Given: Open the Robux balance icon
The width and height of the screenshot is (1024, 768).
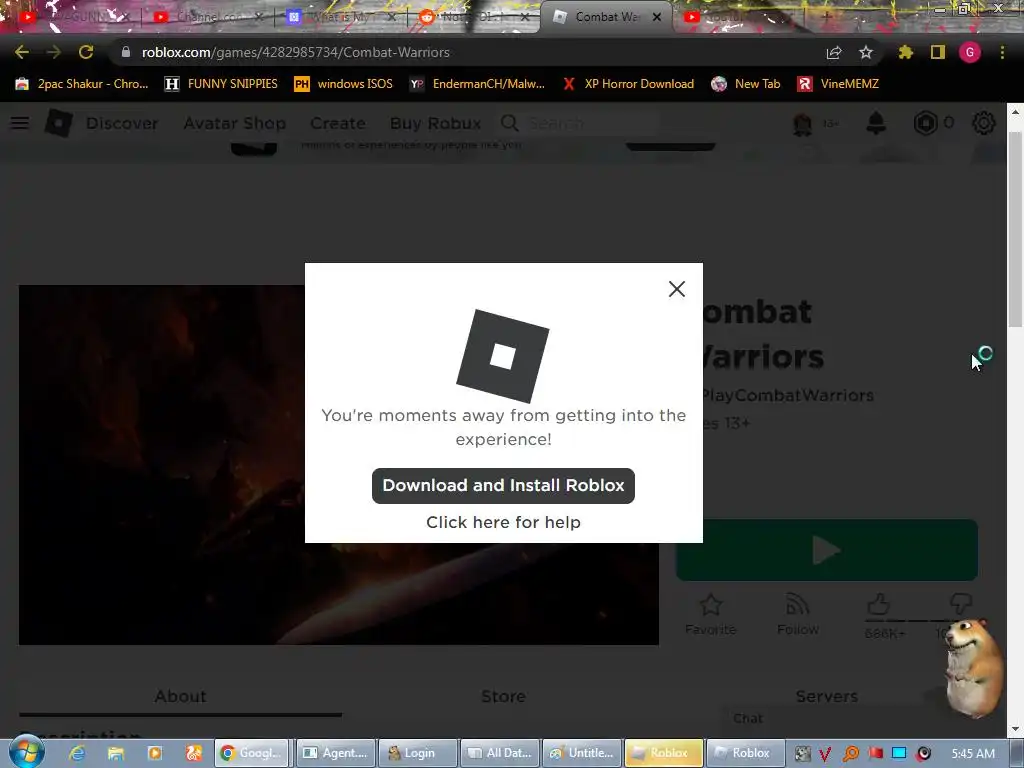Looking at the screenshot, I should (925, 123).
